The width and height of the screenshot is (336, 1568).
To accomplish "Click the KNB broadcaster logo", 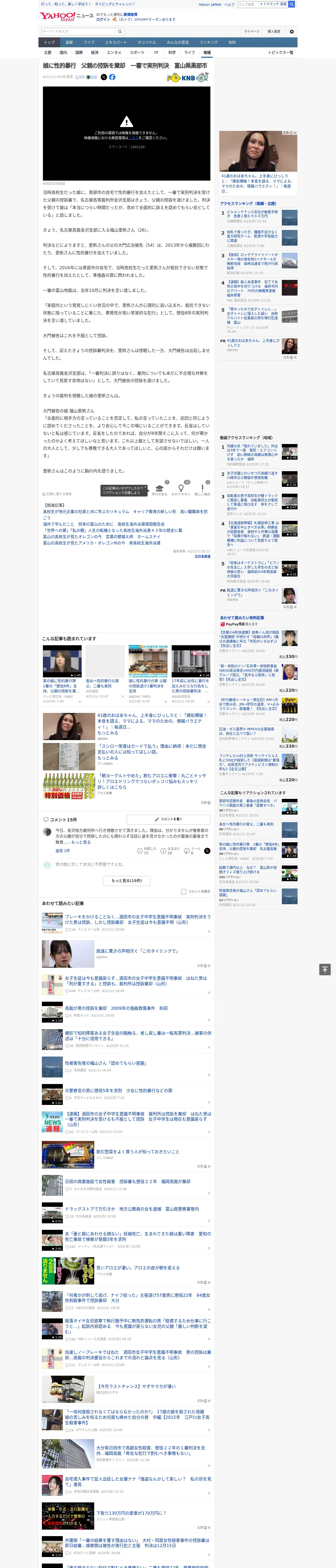I will [188, 77].
